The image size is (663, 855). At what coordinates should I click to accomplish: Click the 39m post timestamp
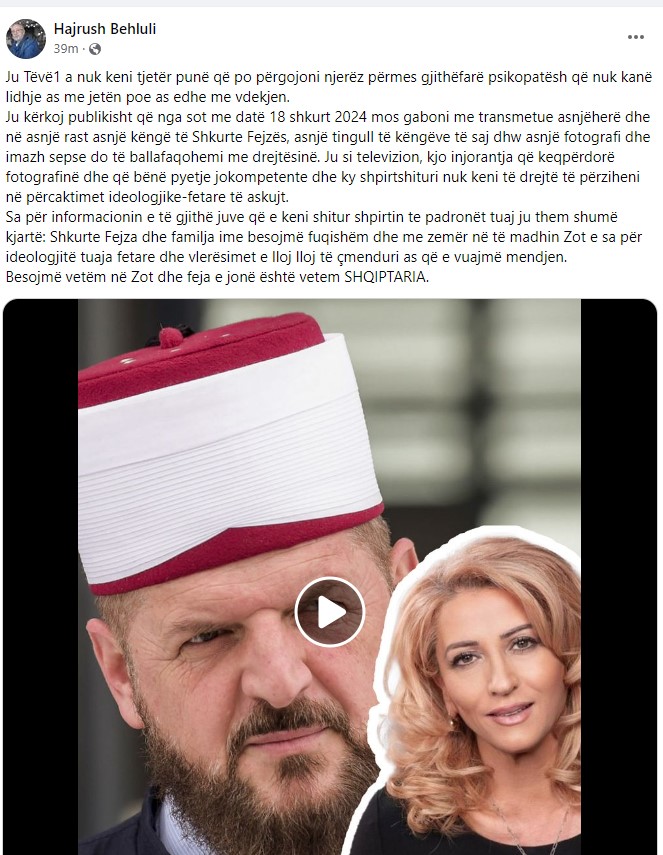tap(65, 49)
